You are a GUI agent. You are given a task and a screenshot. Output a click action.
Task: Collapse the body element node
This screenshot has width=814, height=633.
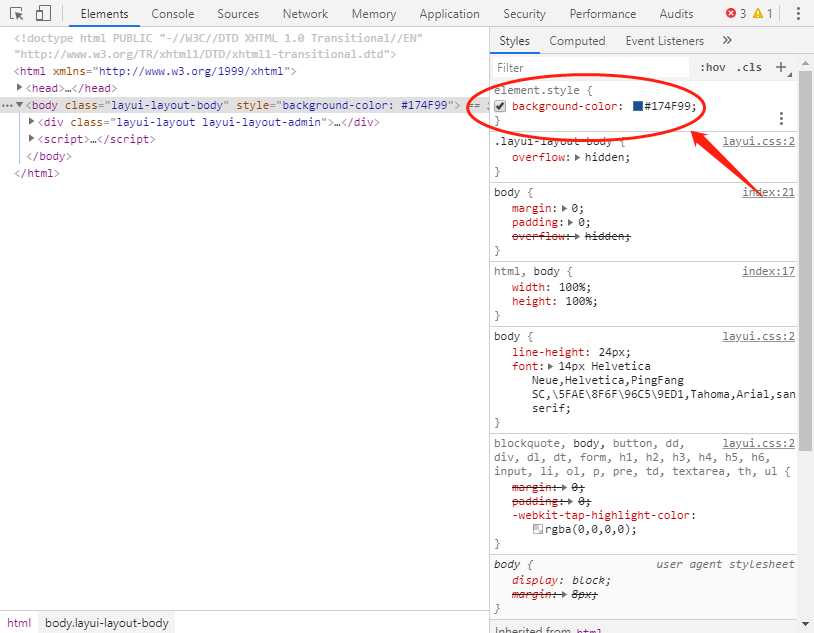[20, 105]
